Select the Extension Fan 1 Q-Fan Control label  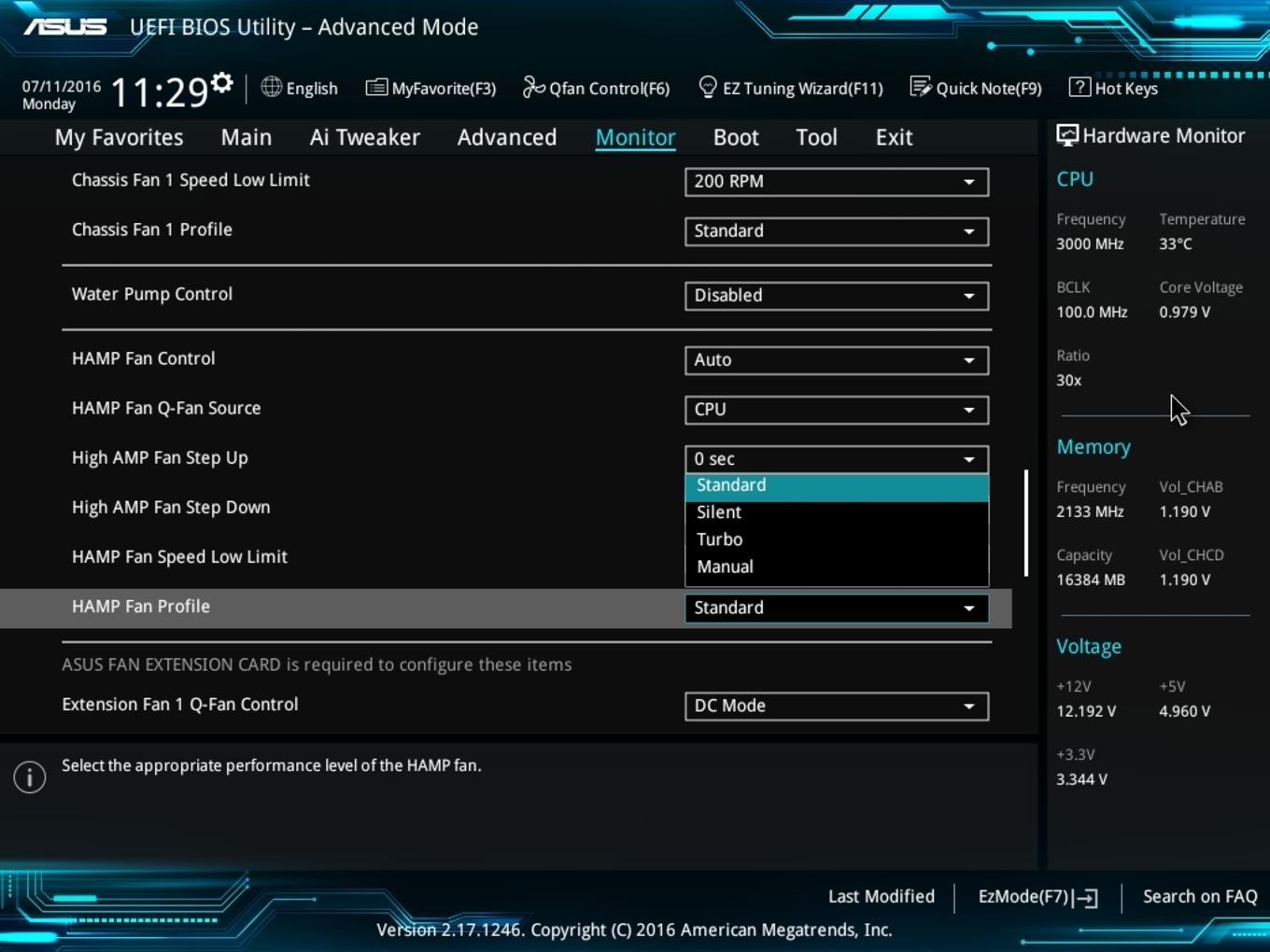(180, 704)
